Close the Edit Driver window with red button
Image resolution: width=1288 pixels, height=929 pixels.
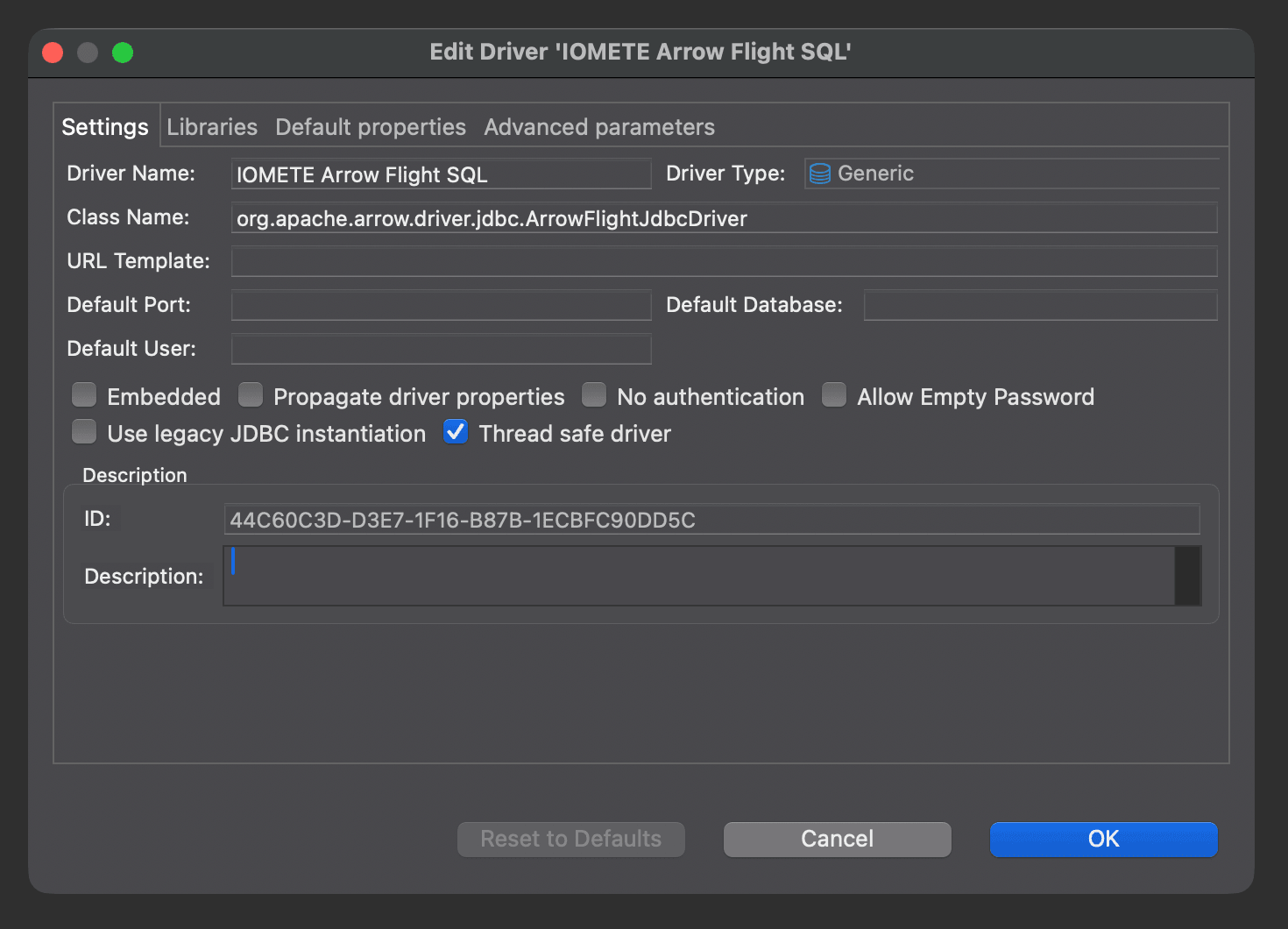53,53
